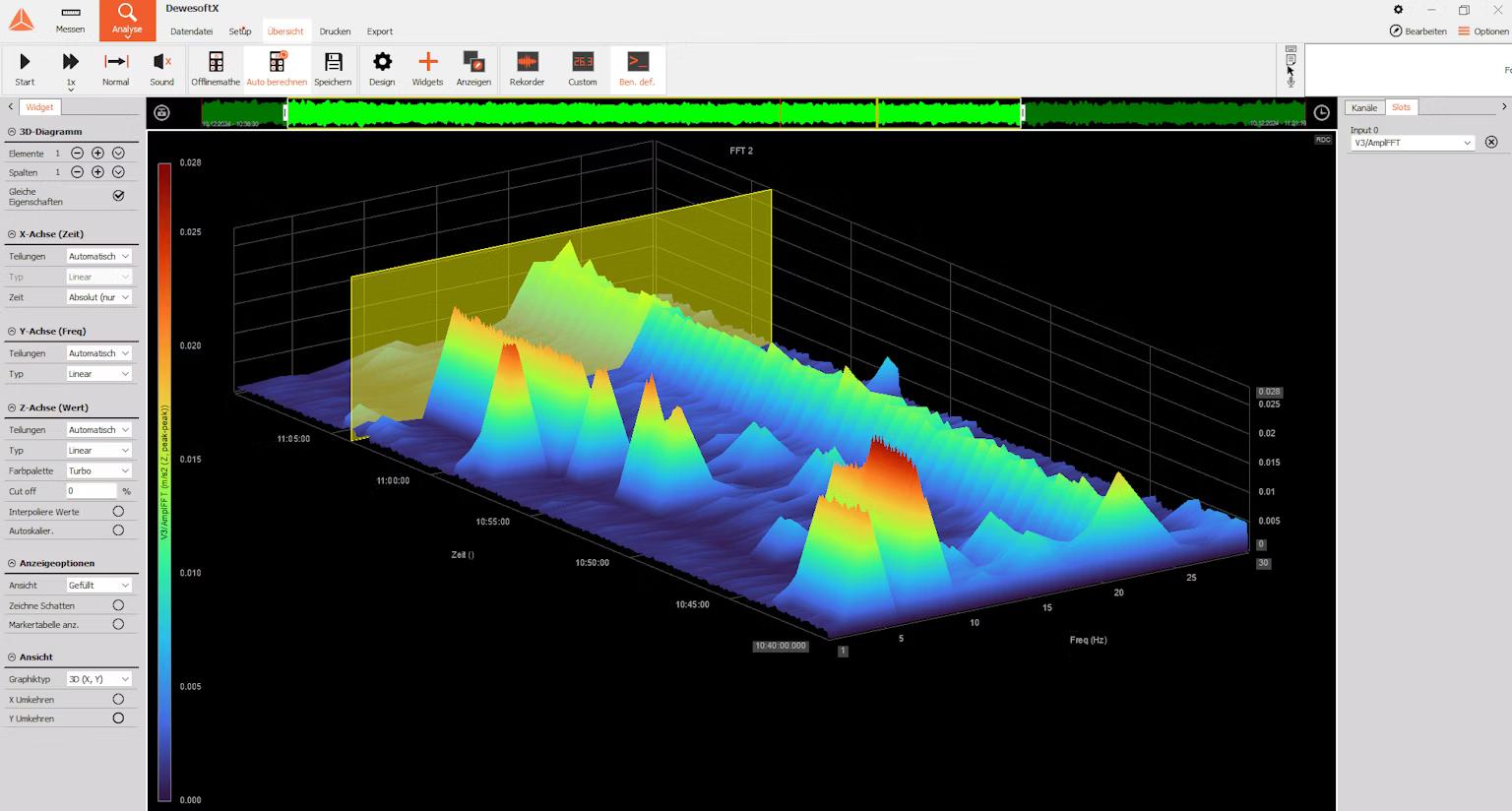
Task: Open the Input 0 channel dropdown
Action: [x=1411, y=142]
